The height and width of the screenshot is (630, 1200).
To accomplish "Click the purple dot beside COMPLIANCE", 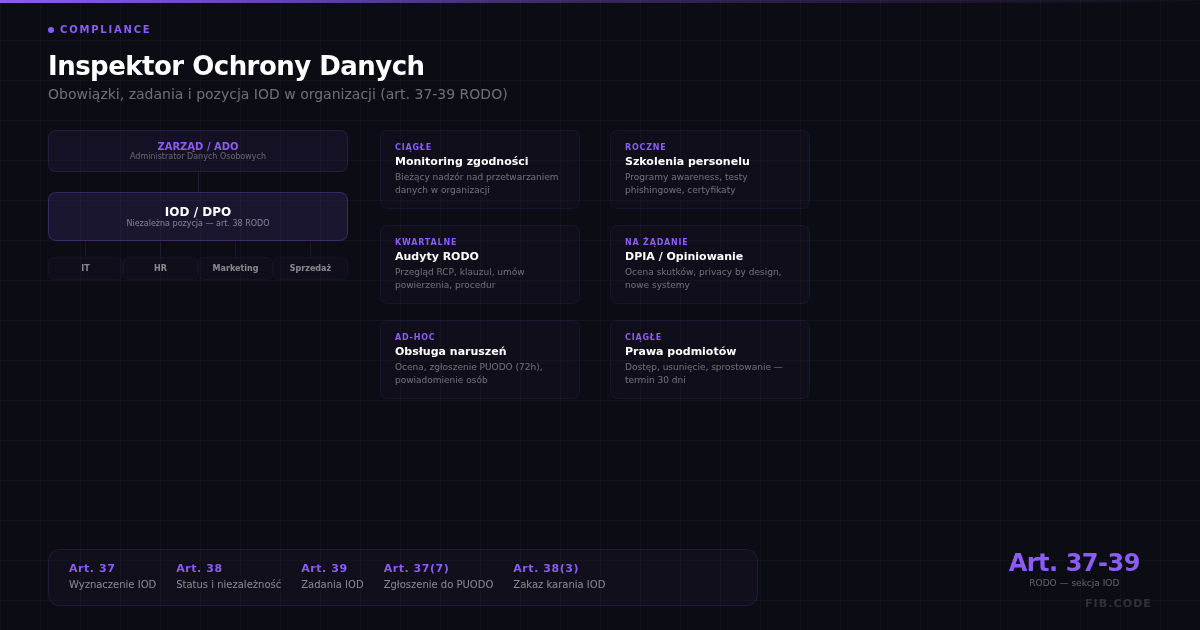I will pos(51,30).
